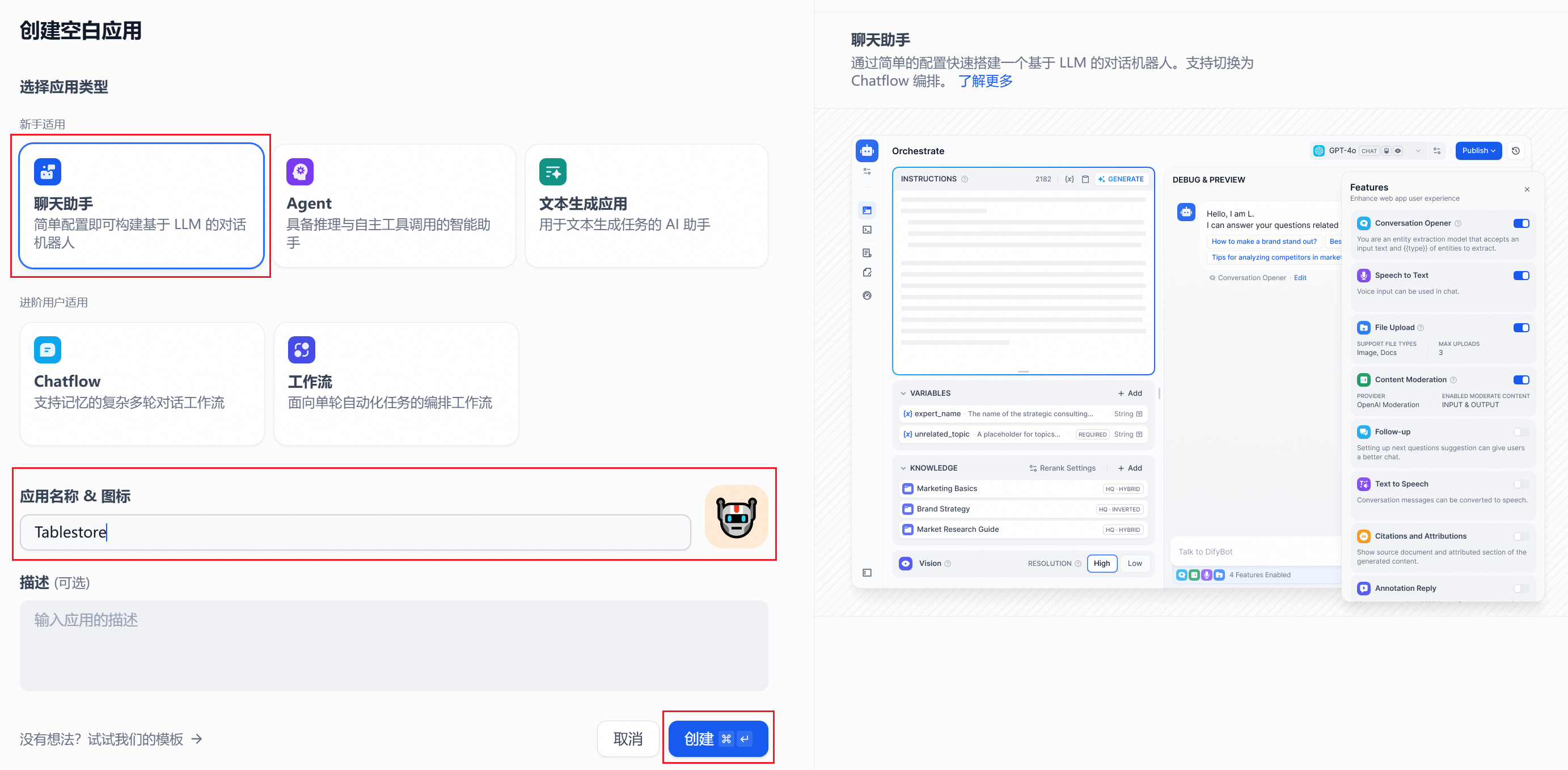The height and width of the screenshot is (770, 1568).
Task: Switch Vision resolution to Low
Action: click(1135, 563)
